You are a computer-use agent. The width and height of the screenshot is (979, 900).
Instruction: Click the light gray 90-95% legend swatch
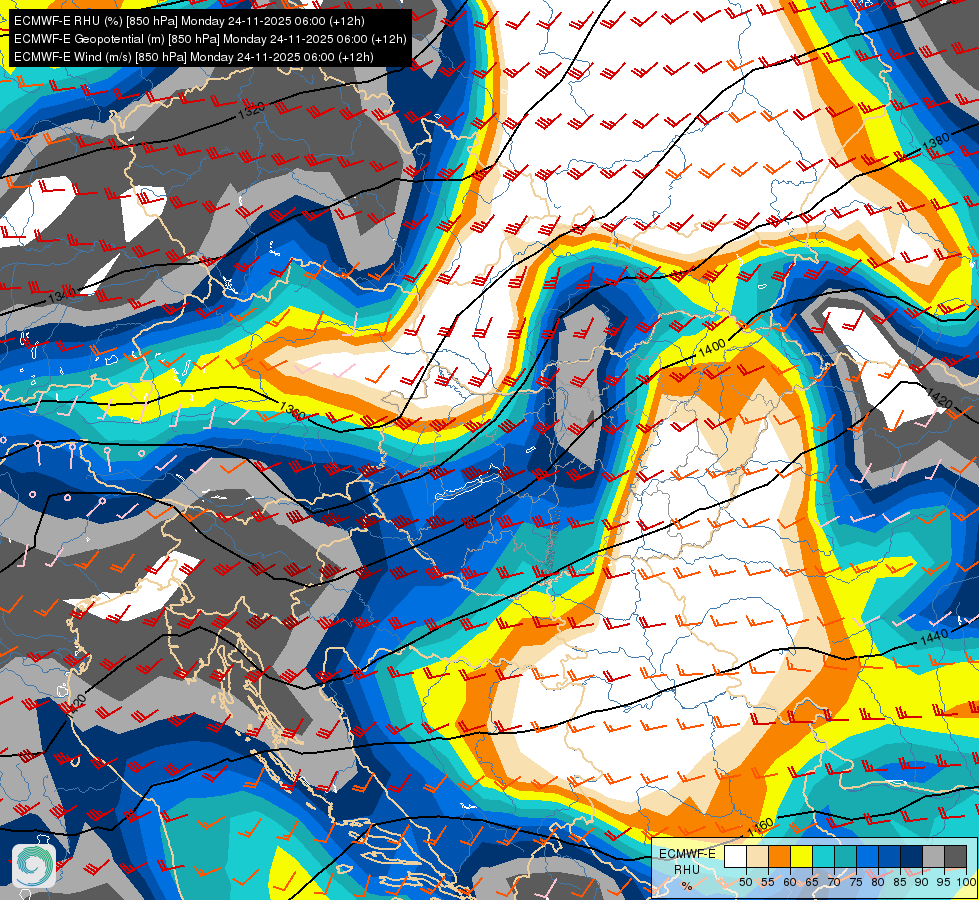933,856
